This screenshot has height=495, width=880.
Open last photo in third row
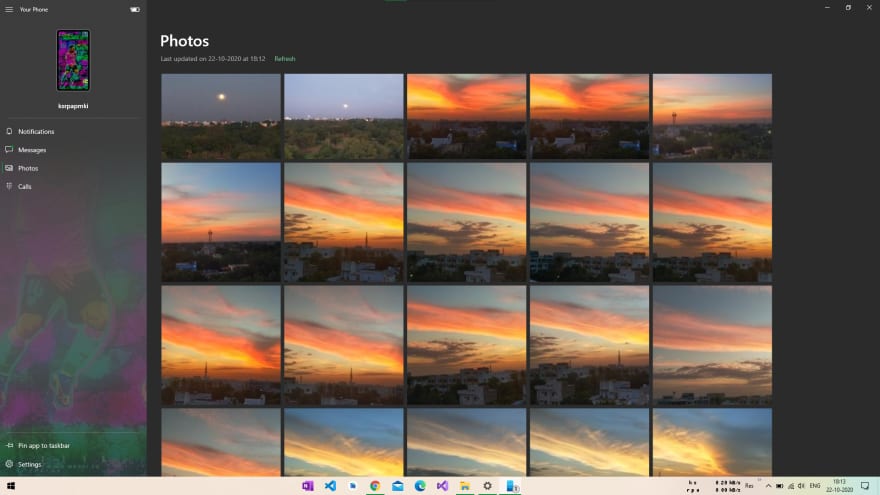[712, 345]
